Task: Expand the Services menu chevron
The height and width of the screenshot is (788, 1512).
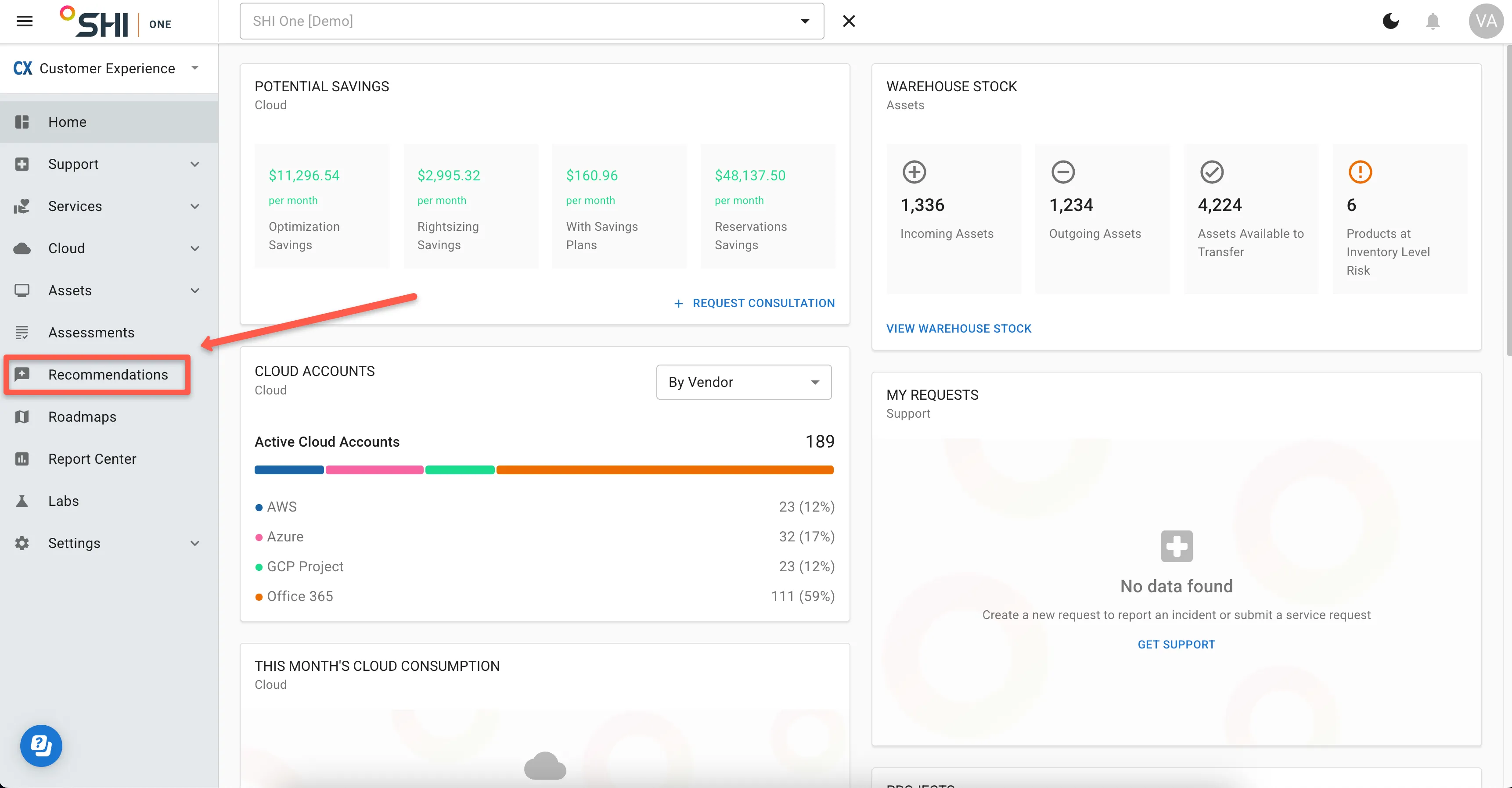Action: pyautogui.click(x=195, y=206)
